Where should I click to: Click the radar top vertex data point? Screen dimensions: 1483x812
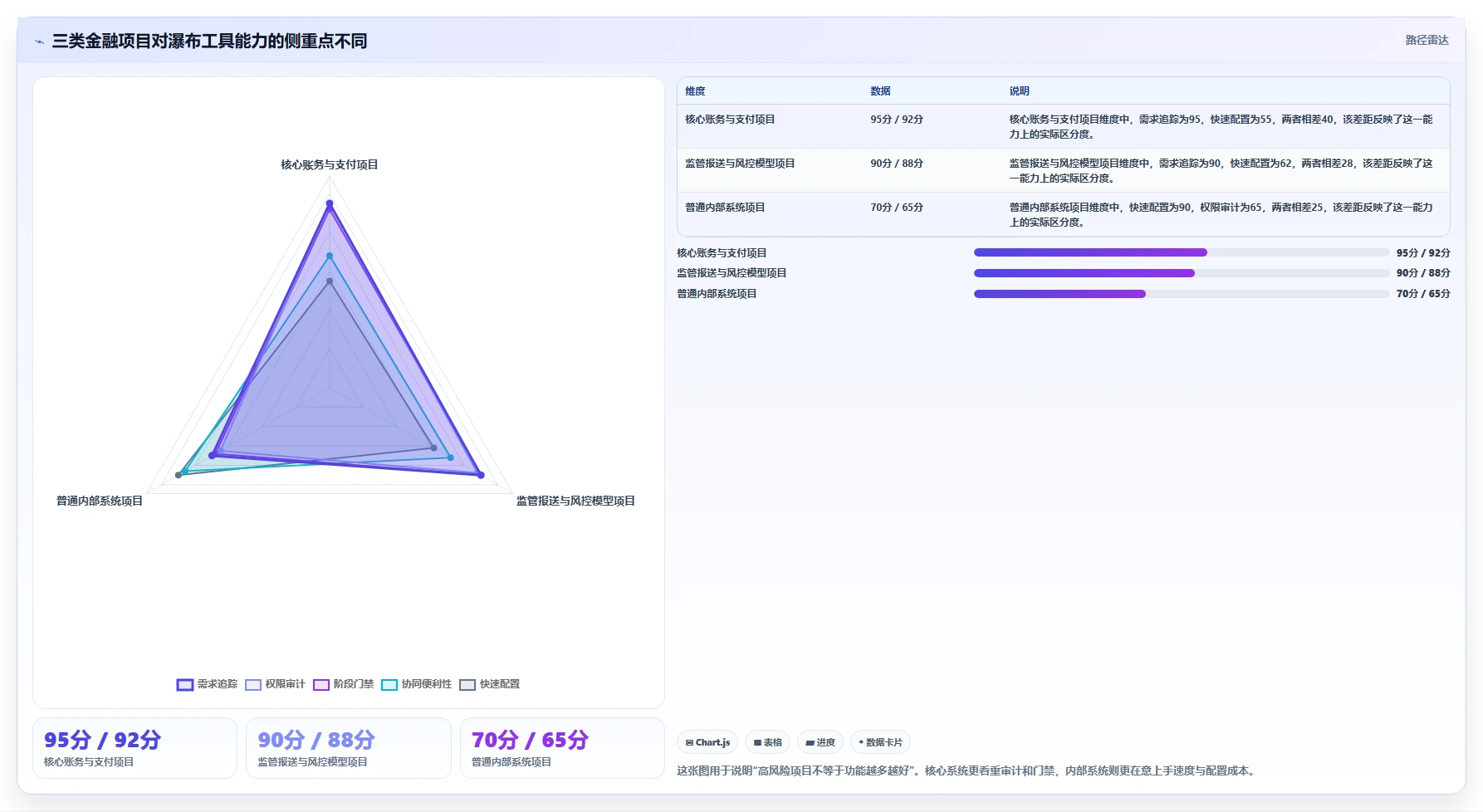330,203
